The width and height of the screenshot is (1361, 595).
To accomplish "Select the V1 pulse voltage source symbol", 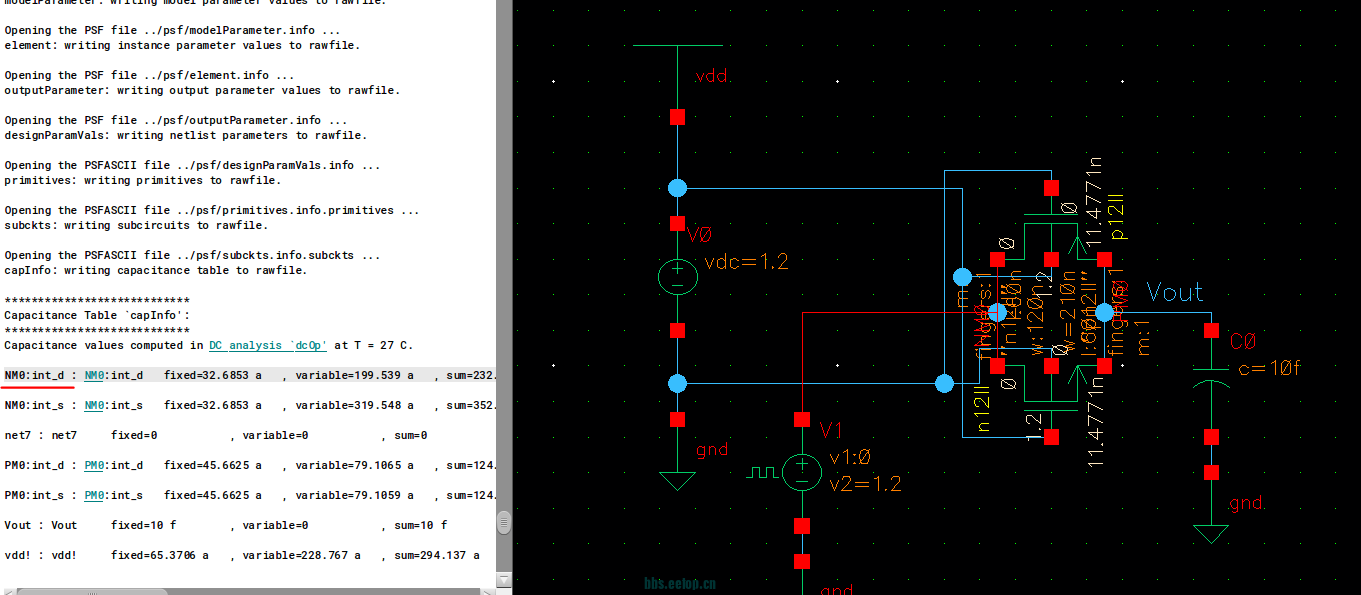I will pyautogui.click(x=801, y=472).
